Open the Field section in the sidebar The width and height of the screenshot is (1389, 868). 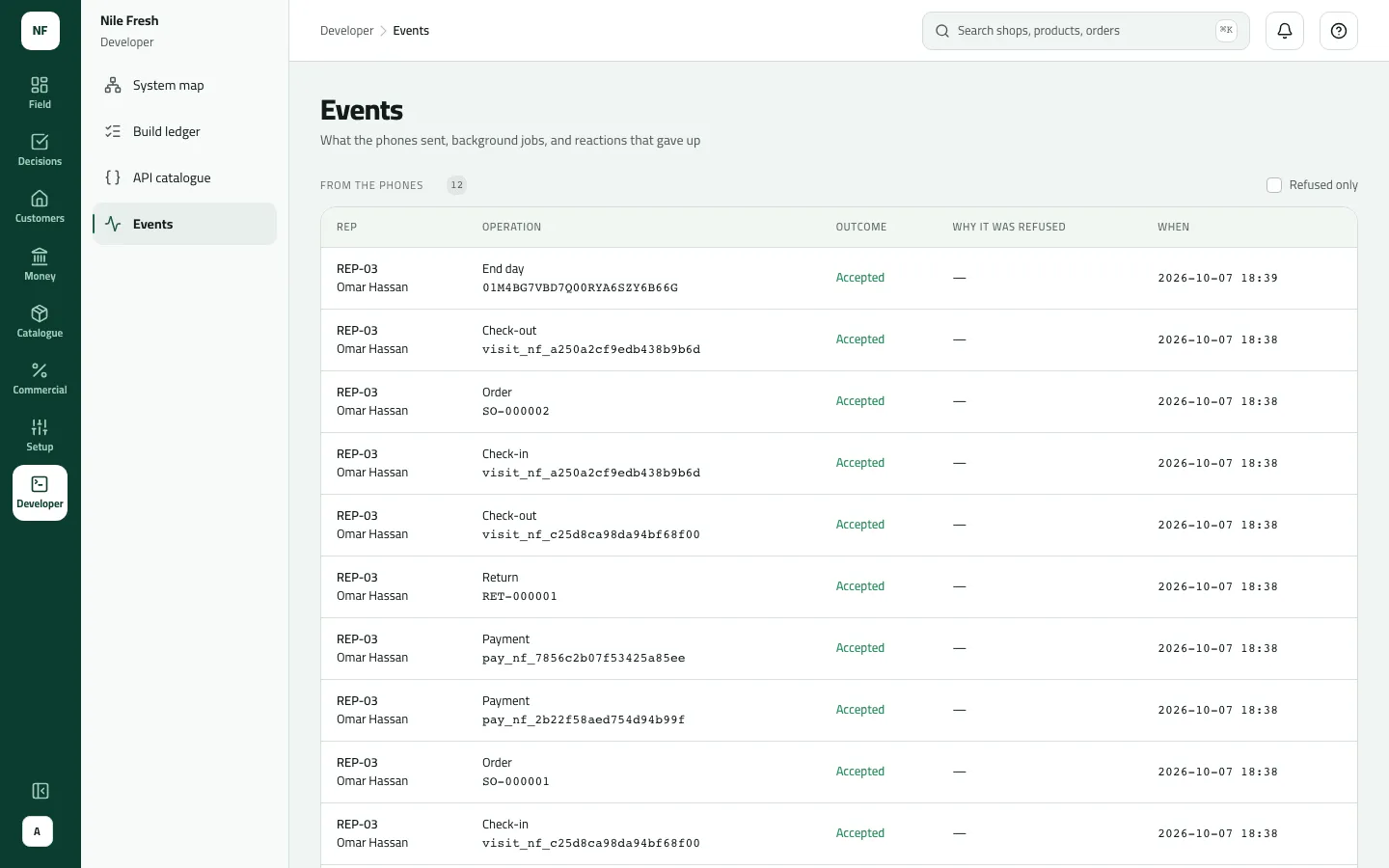(x=40, y=93)
